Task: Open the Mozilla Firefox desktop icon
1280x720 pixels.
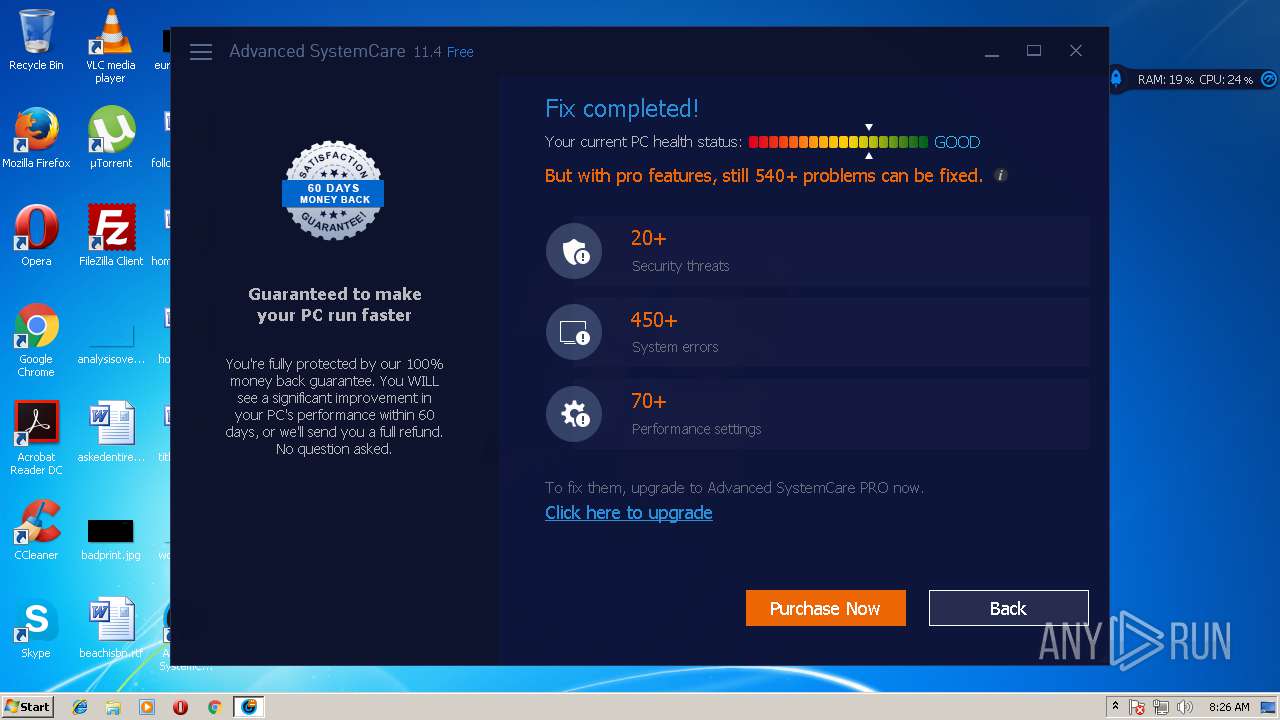Action: (x=36, y=138)
